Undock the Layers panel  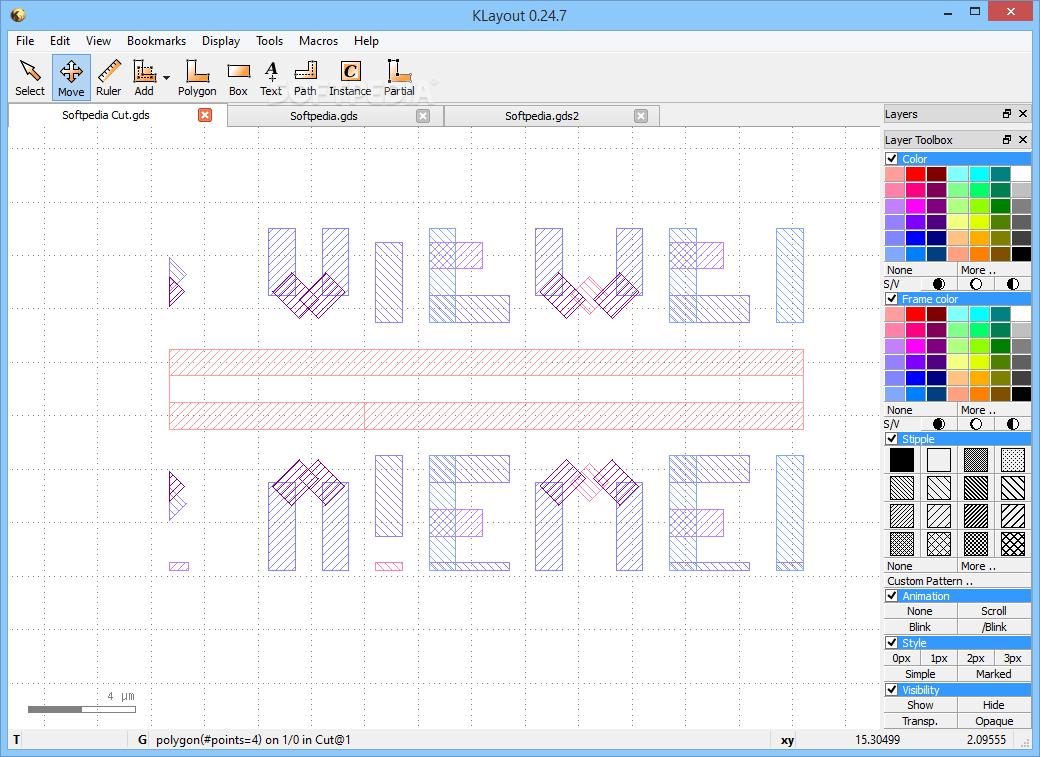(x=1007, y=114)
